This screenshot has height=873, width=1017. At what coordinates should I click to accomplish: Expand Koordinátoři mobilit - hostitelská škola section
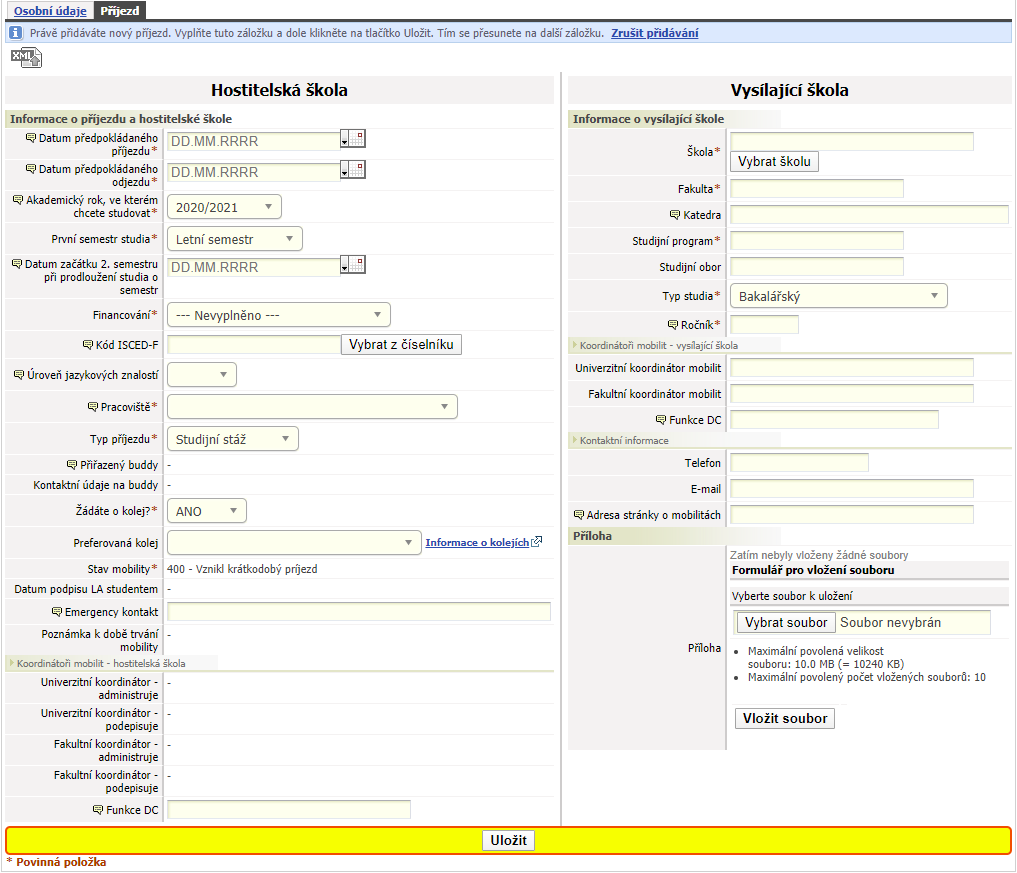click(97, 663)
